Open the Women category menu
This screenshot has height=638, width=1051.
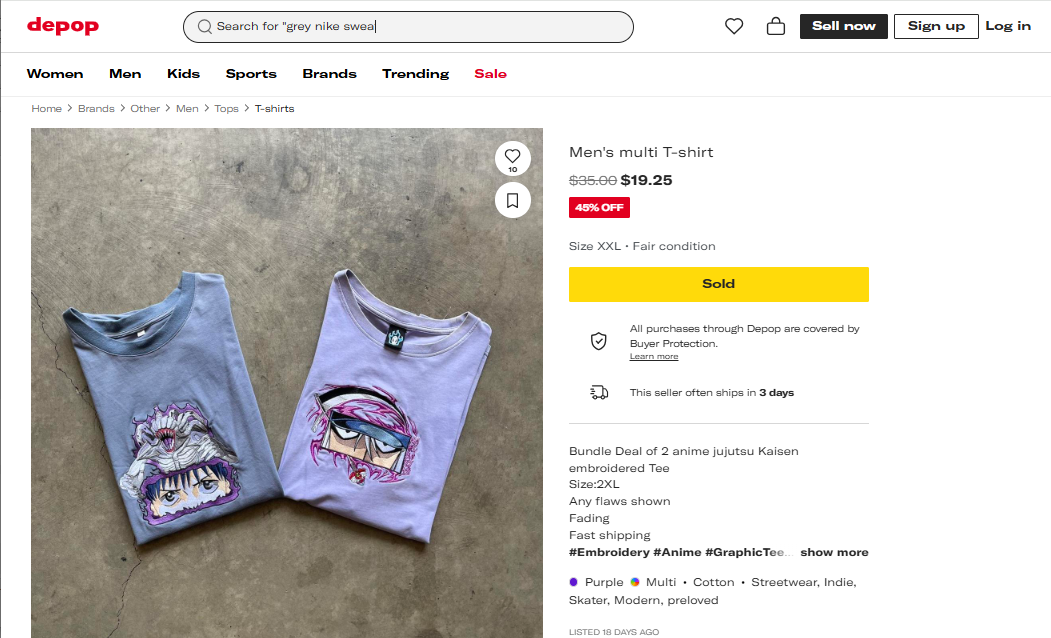pyautogui.click(x=55, y=74)
